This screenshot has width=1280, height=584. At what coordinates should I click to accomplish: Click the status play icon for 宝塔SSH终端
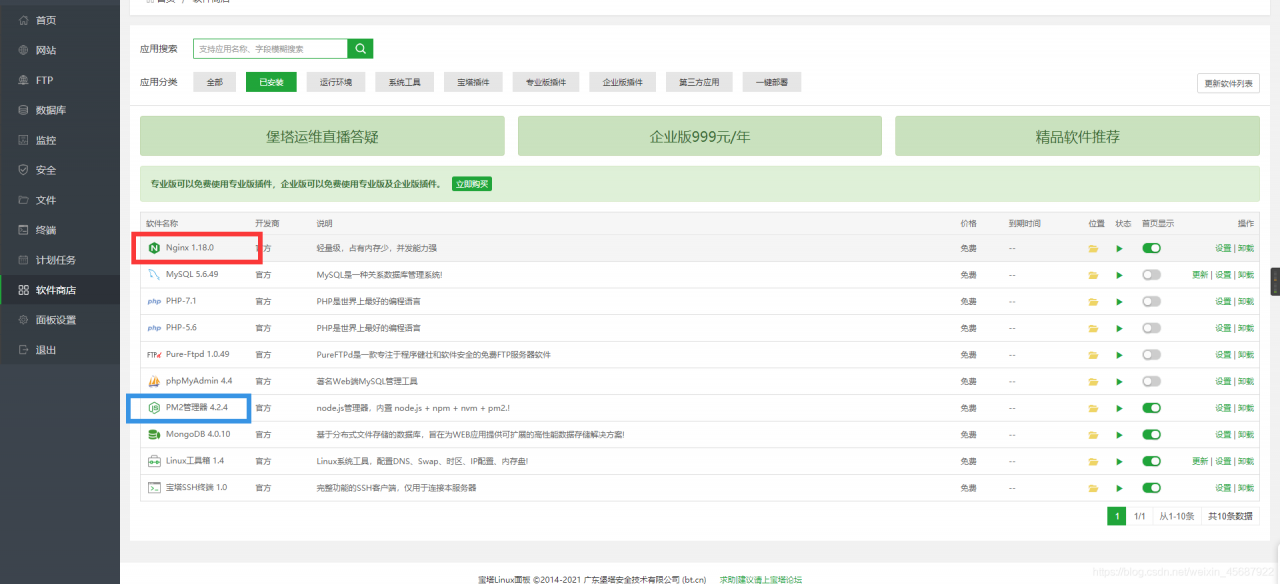coord(1120,488)
